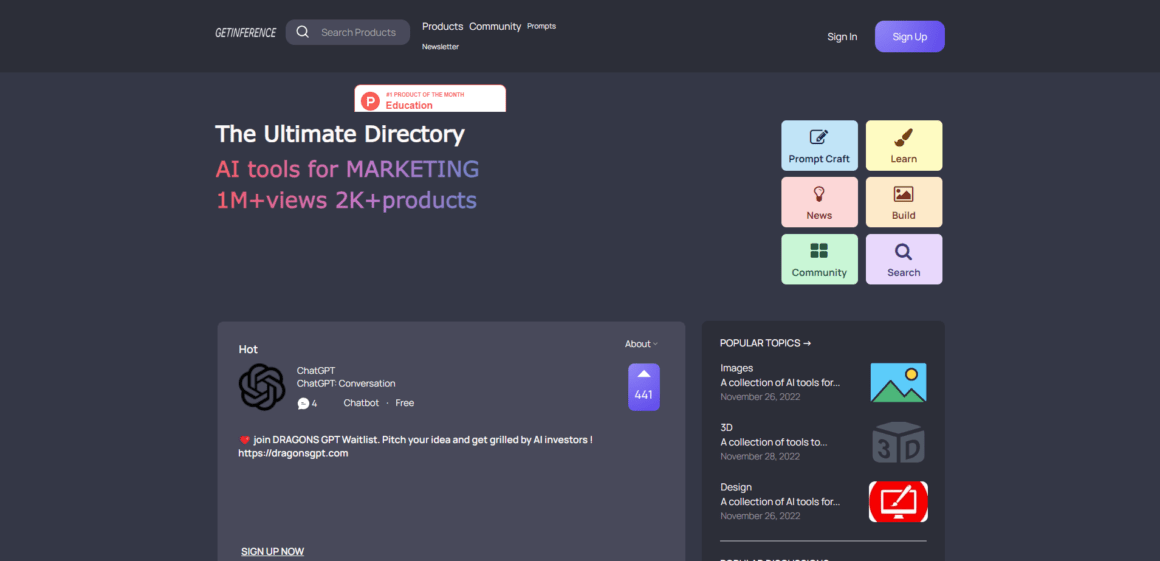Image resolution: width=1160 pixels, height=561 pixels.
Task: Click the comments bubble icon on ChatGPT
Action: 304,403
